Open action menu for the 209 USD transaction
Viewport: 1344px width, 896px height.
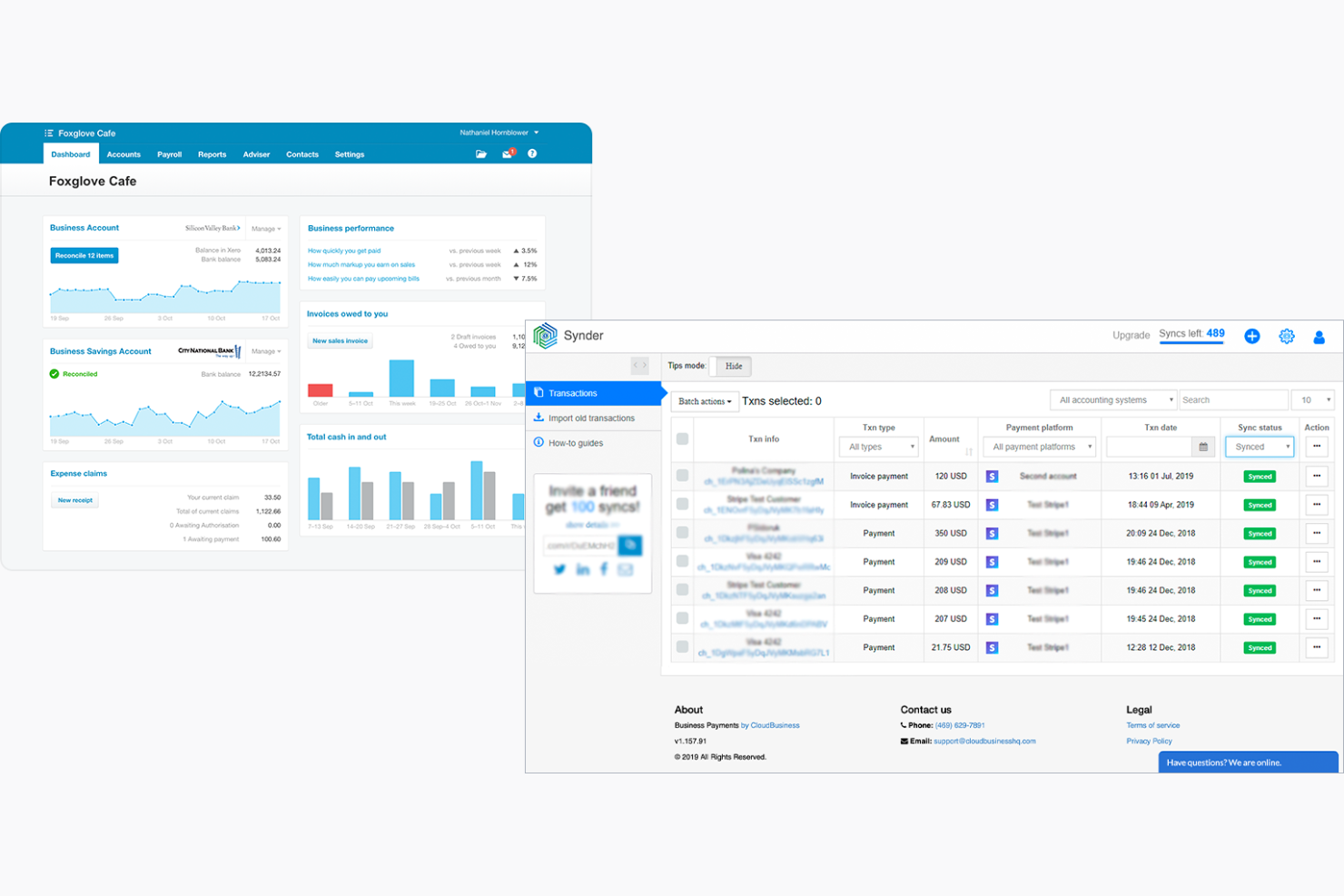[1317, 561]
